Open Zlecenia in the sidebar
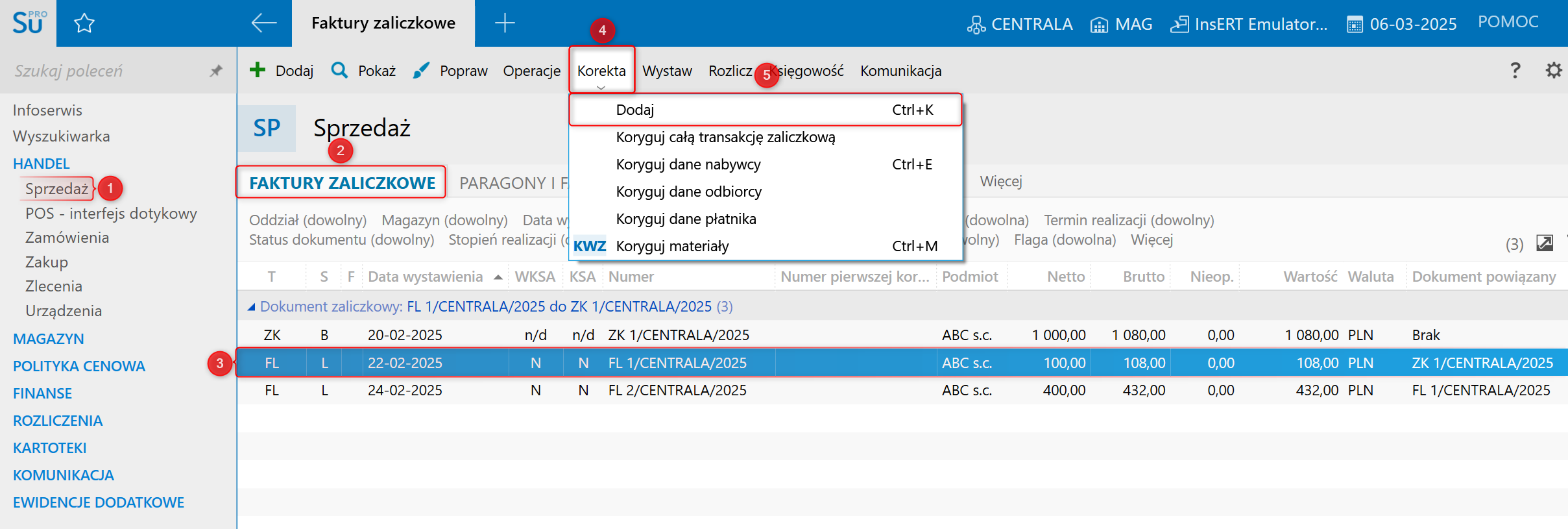Viewport: 1568px width, 529px height. (x=54, y=286)
